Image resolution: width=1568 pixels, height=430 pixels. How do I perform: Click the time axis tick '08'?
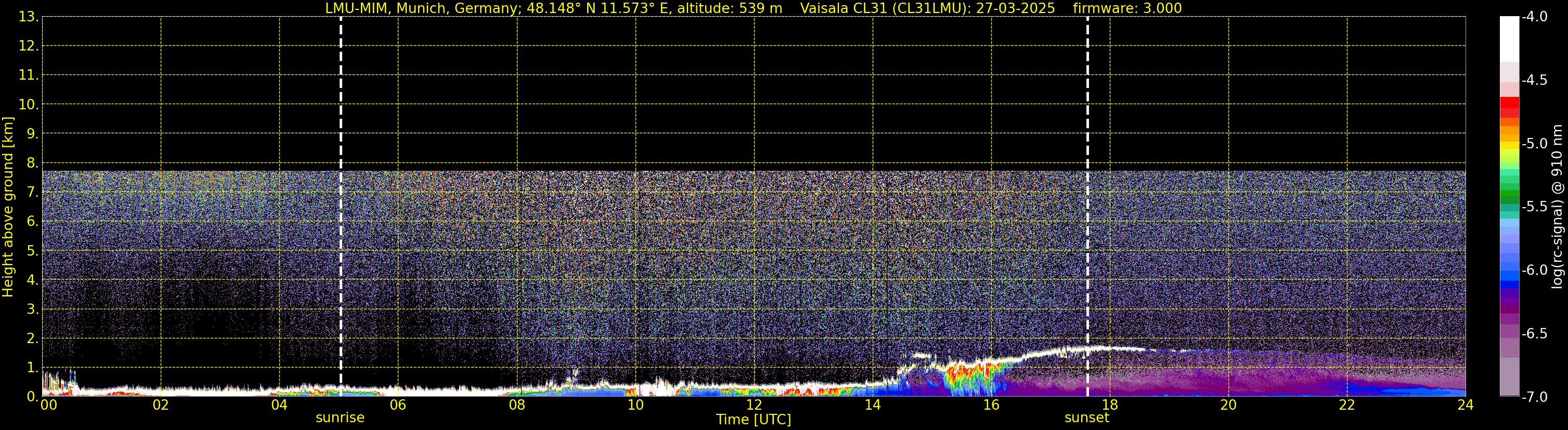pos(517,404)
